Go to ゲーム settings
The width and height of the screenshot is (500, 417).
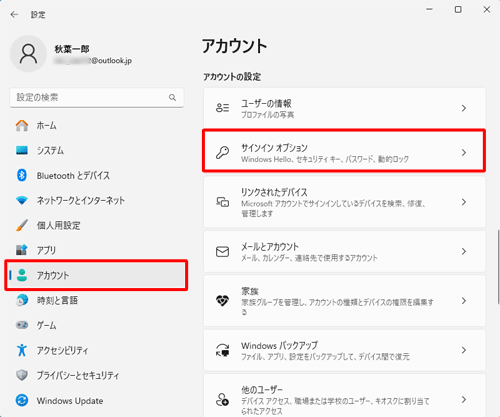[x=97, y=325]
